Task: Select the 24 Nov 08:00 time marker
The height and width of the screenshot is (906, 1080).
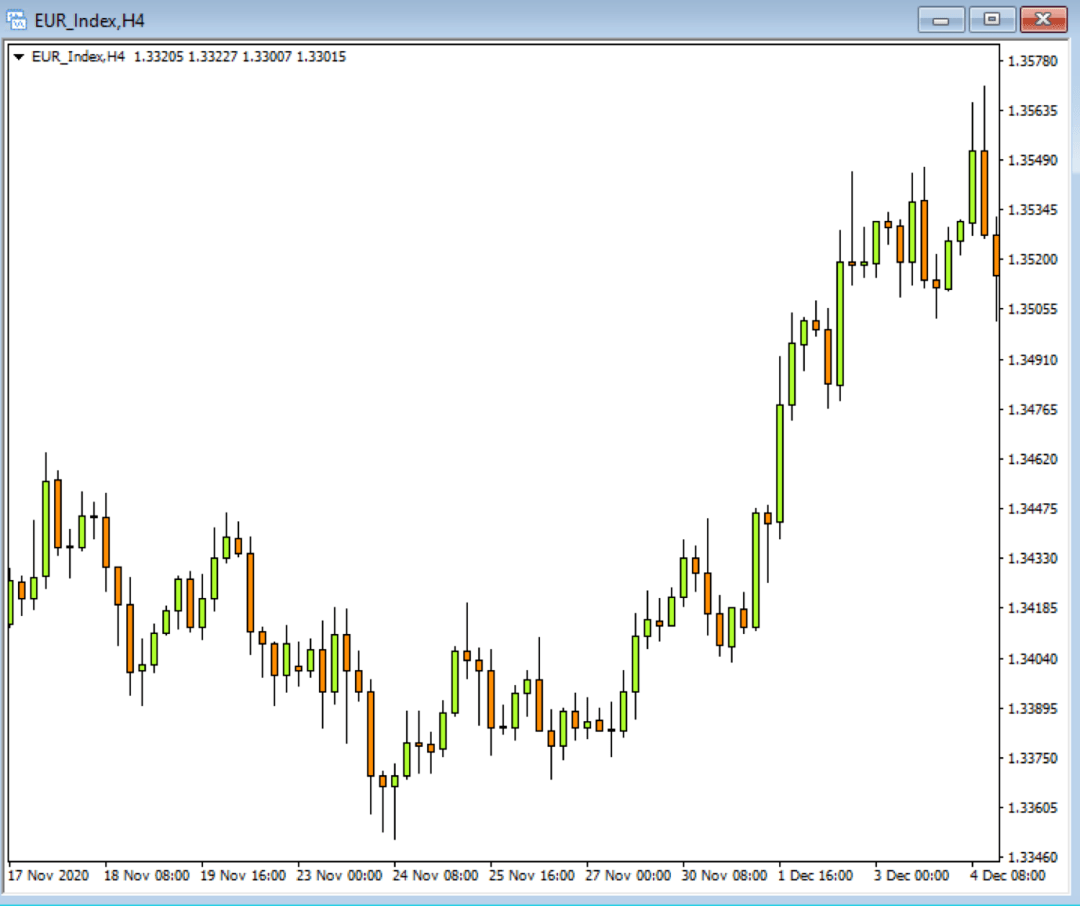Action: [435, 875]
